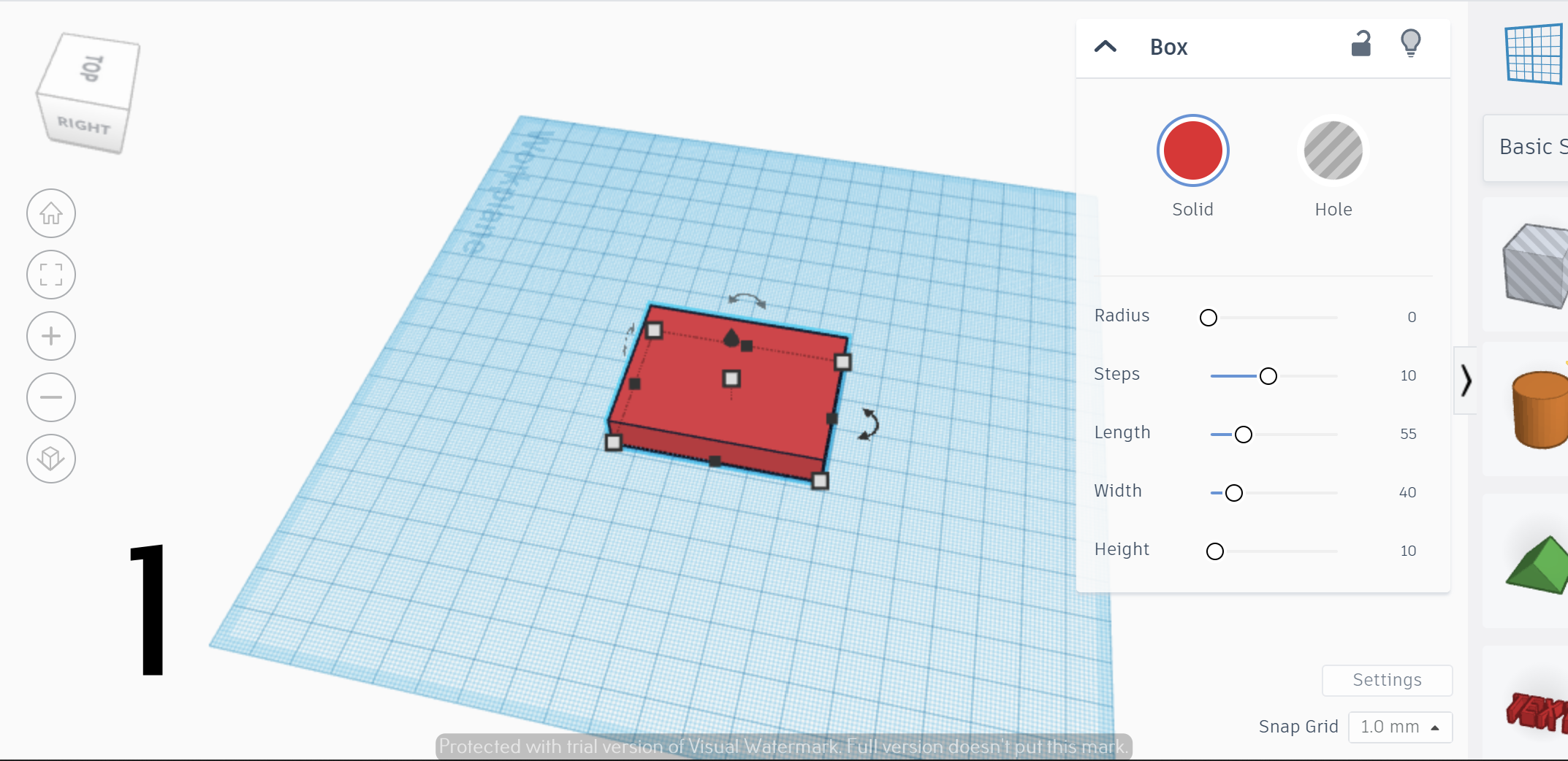Click the box's left edge midpoint handle
The image size is (1568, 761).
[634, 383]
